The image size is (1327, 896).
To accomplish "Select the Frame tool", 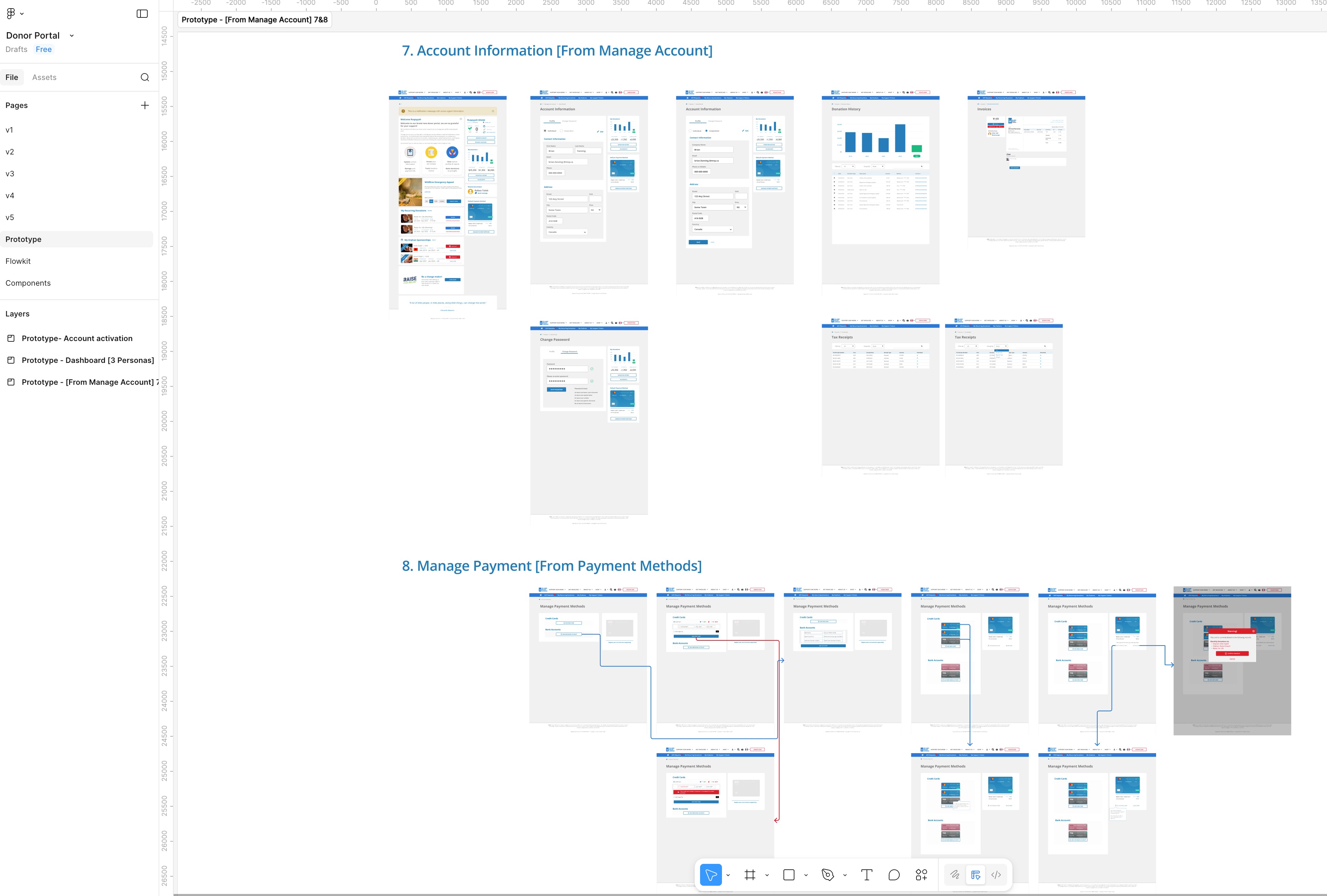I will coord(750,875).
